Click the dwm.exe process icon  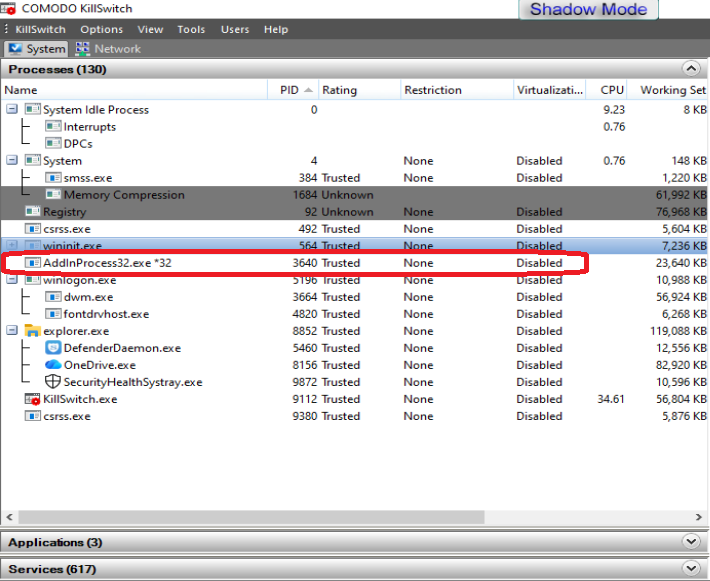click(x=53, y=297)
